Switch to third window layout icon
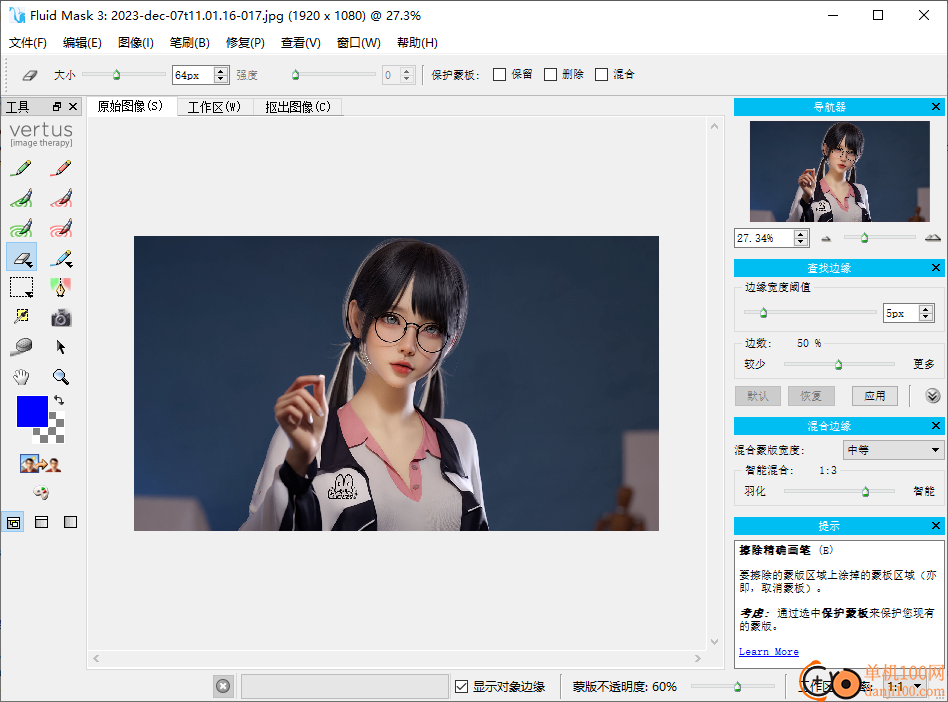 click(x=70, y=522)
